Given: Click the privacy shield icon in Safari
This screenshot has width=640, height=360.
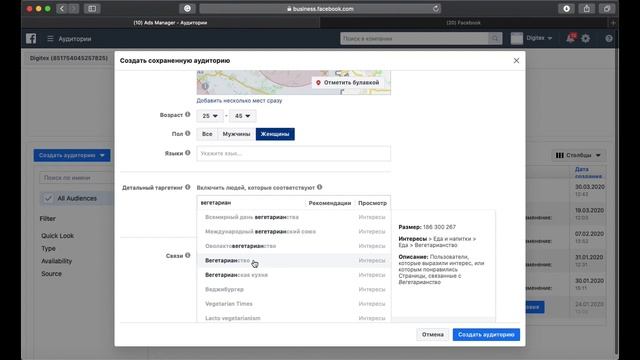Looking at the screenshot, I should [187, 9].
